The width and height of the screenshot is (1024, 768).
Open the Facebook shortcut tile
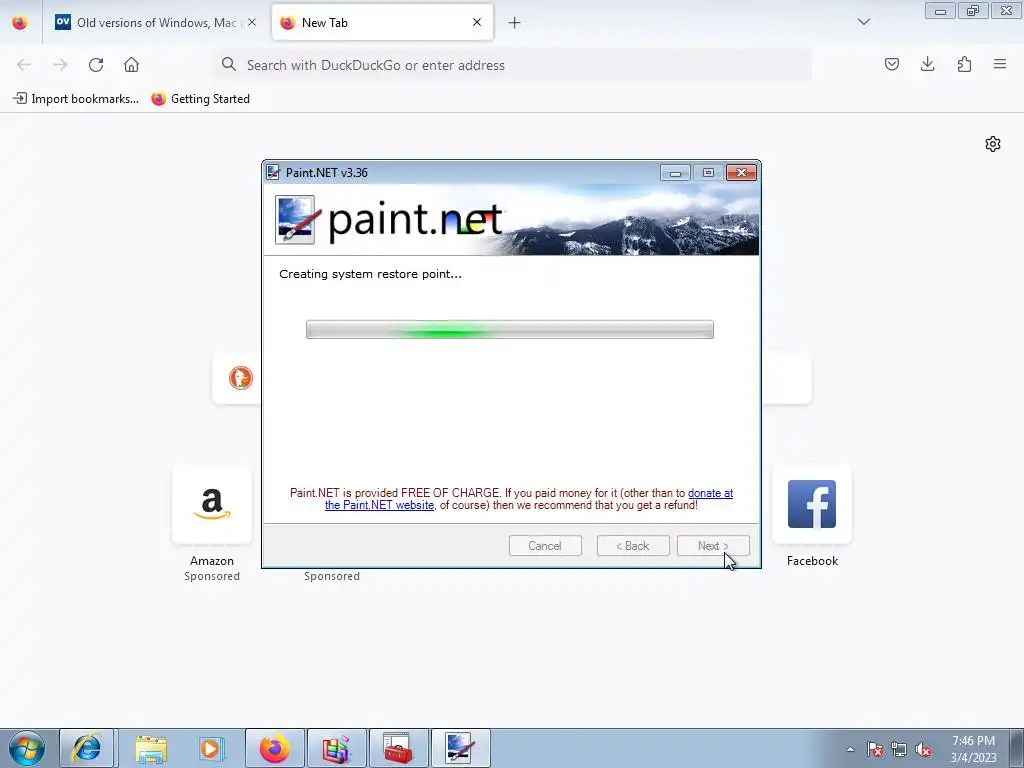[812, 504]
